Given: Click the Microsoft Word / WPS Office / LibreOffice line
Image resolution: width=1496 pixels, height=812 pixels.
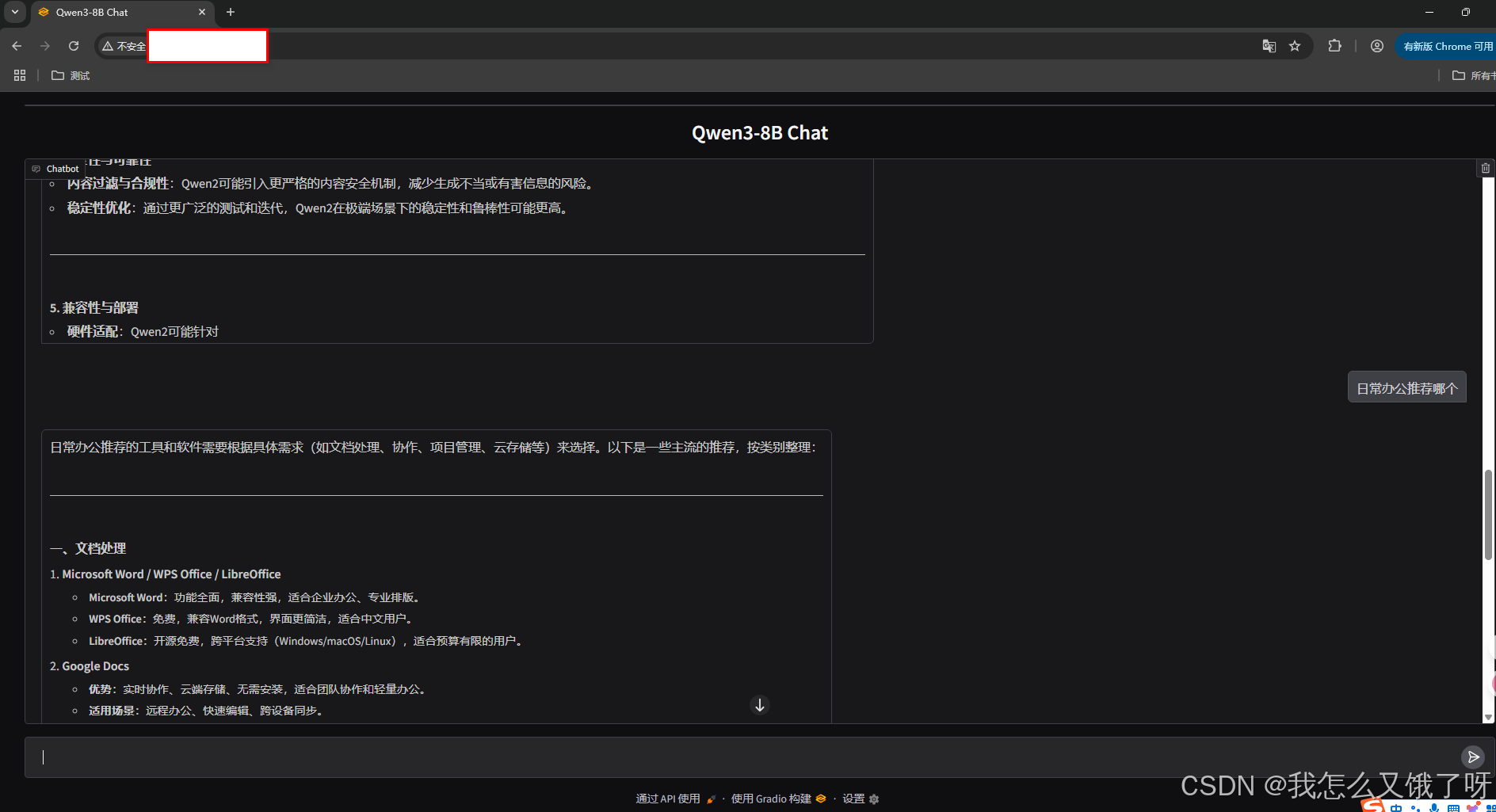Looking at the screenshot, I should (165, 574).
